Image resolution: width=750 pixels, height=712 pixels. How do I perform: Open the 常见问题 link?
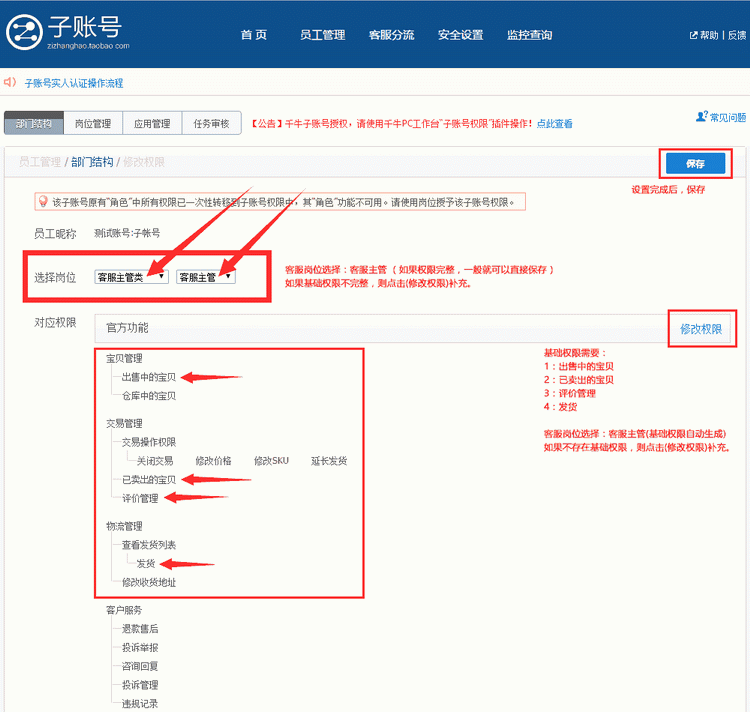(x=728, y=117)
